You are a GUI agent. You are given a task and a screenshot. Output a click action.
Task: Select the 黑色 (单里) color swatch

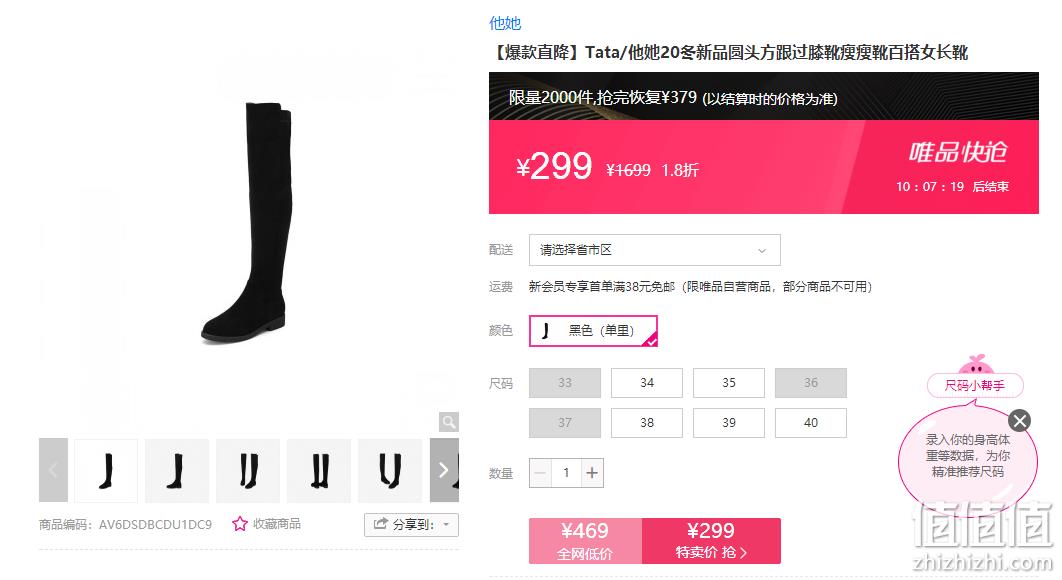(593, 331)
